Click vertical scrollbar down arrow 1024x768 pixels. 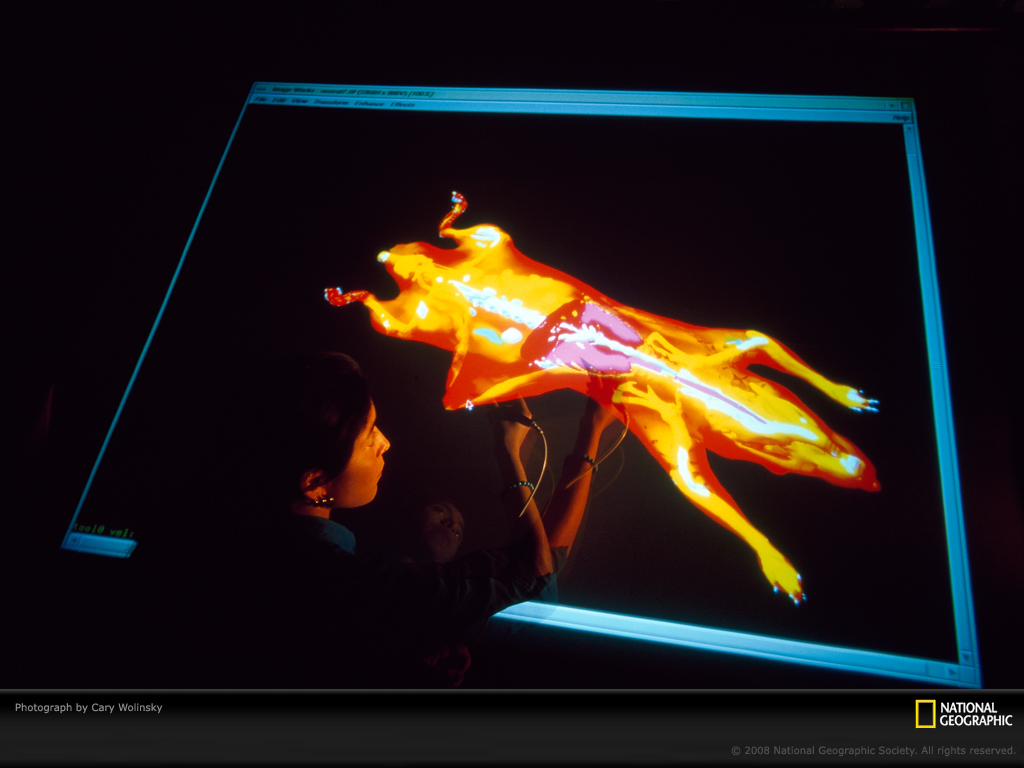tap(966, 657)
